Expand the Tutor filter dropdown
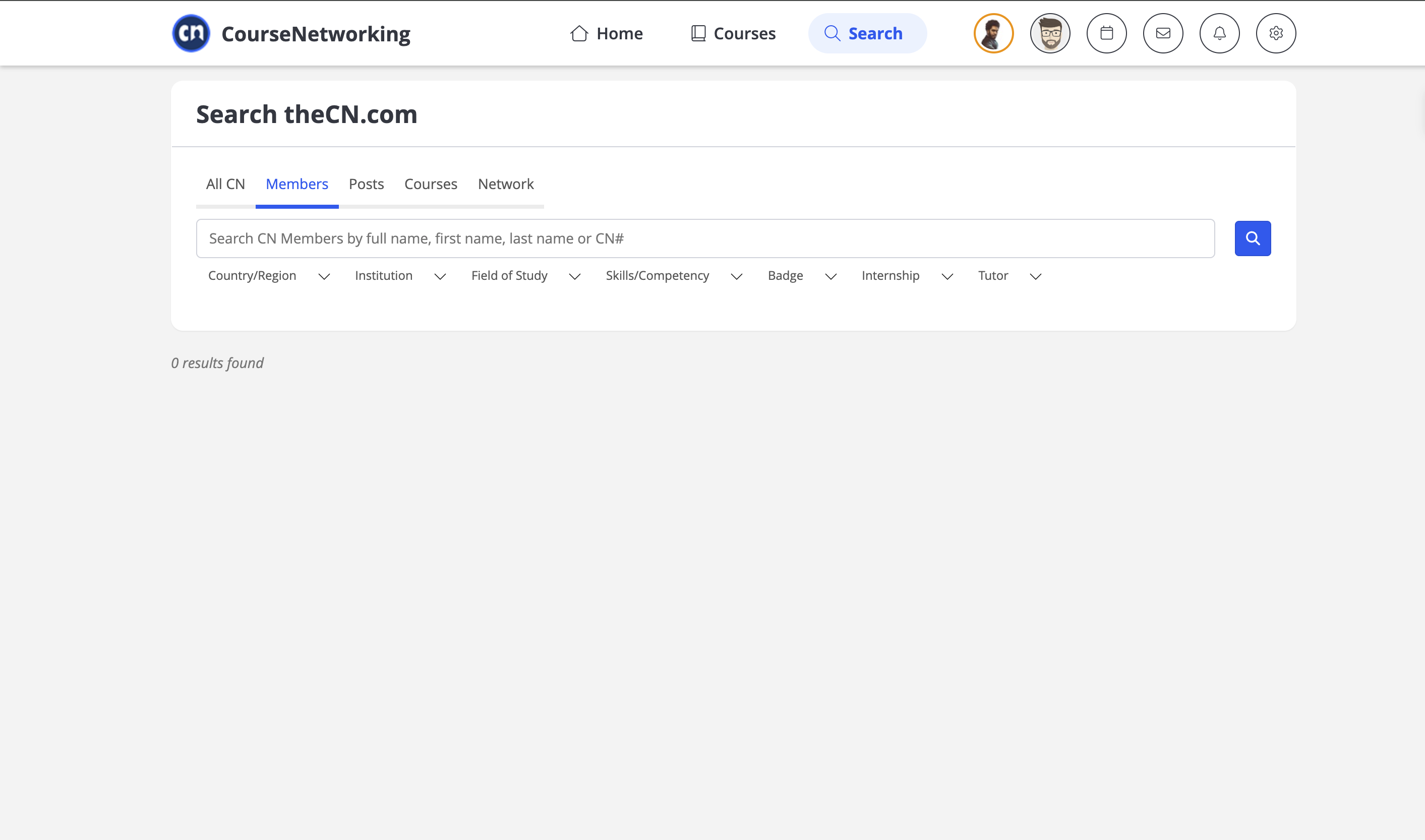The width and height of the screenshot is (1425, 840). coord(1010,276)
